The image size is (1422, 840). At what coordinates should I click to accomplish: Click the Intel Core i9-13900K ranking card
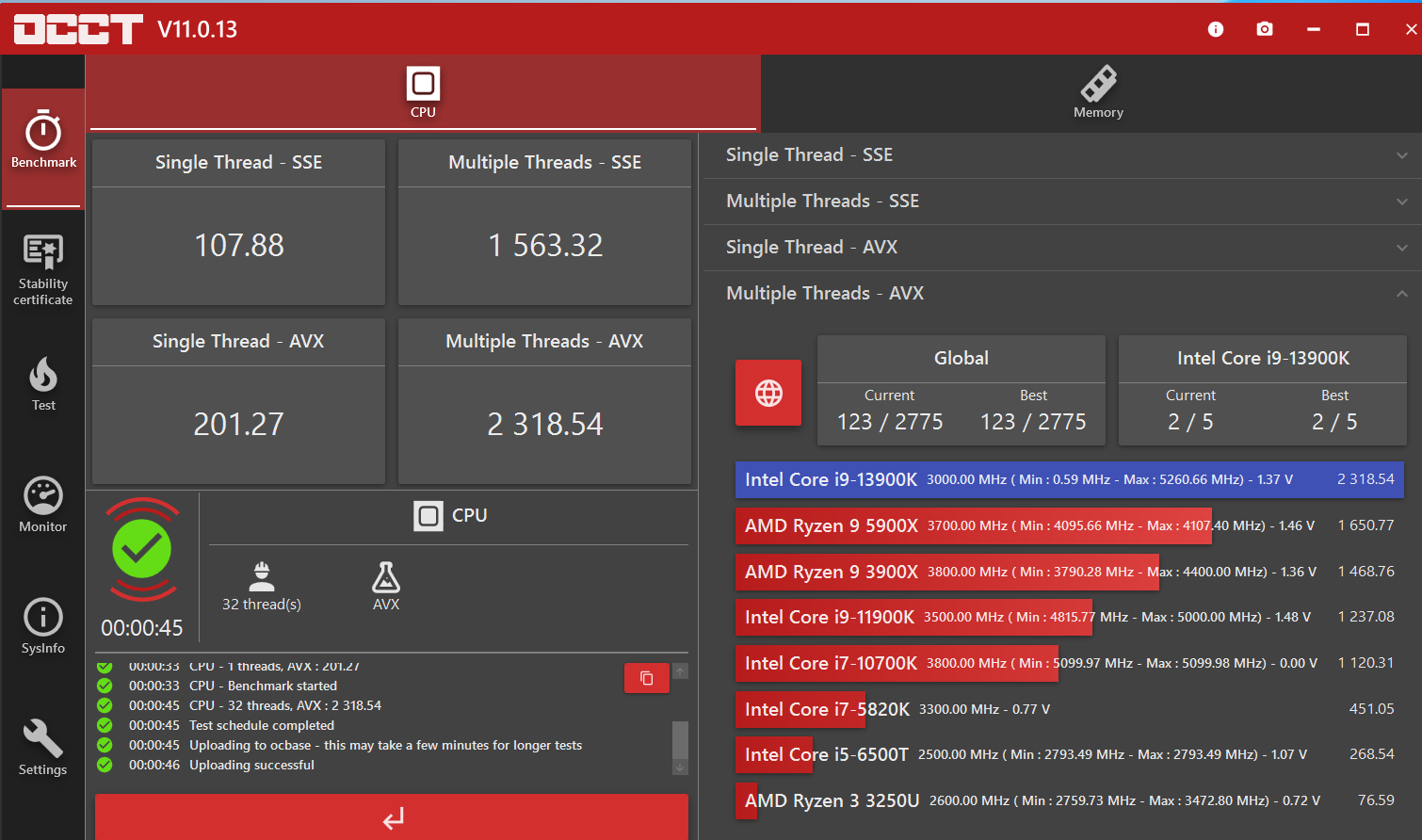(x=1263, y=391)
